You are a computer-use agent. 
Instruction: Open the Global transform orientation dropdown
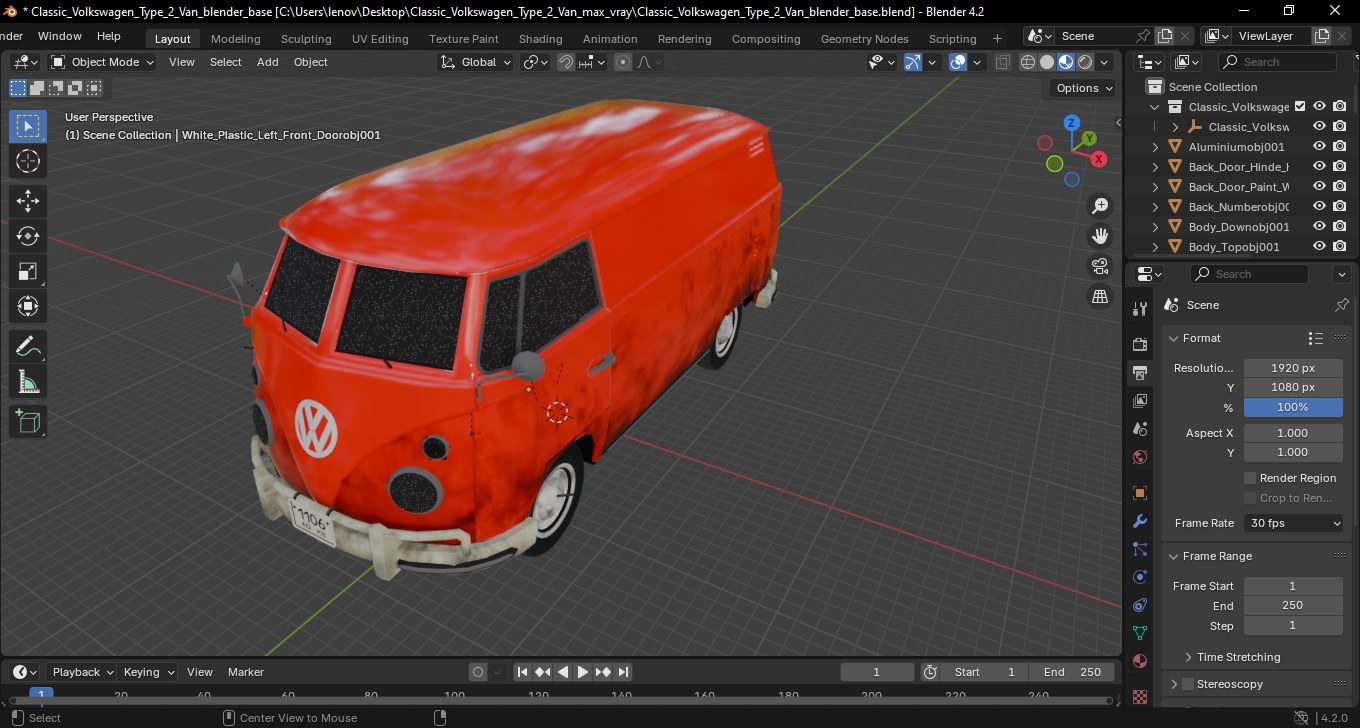pos(476,62)
